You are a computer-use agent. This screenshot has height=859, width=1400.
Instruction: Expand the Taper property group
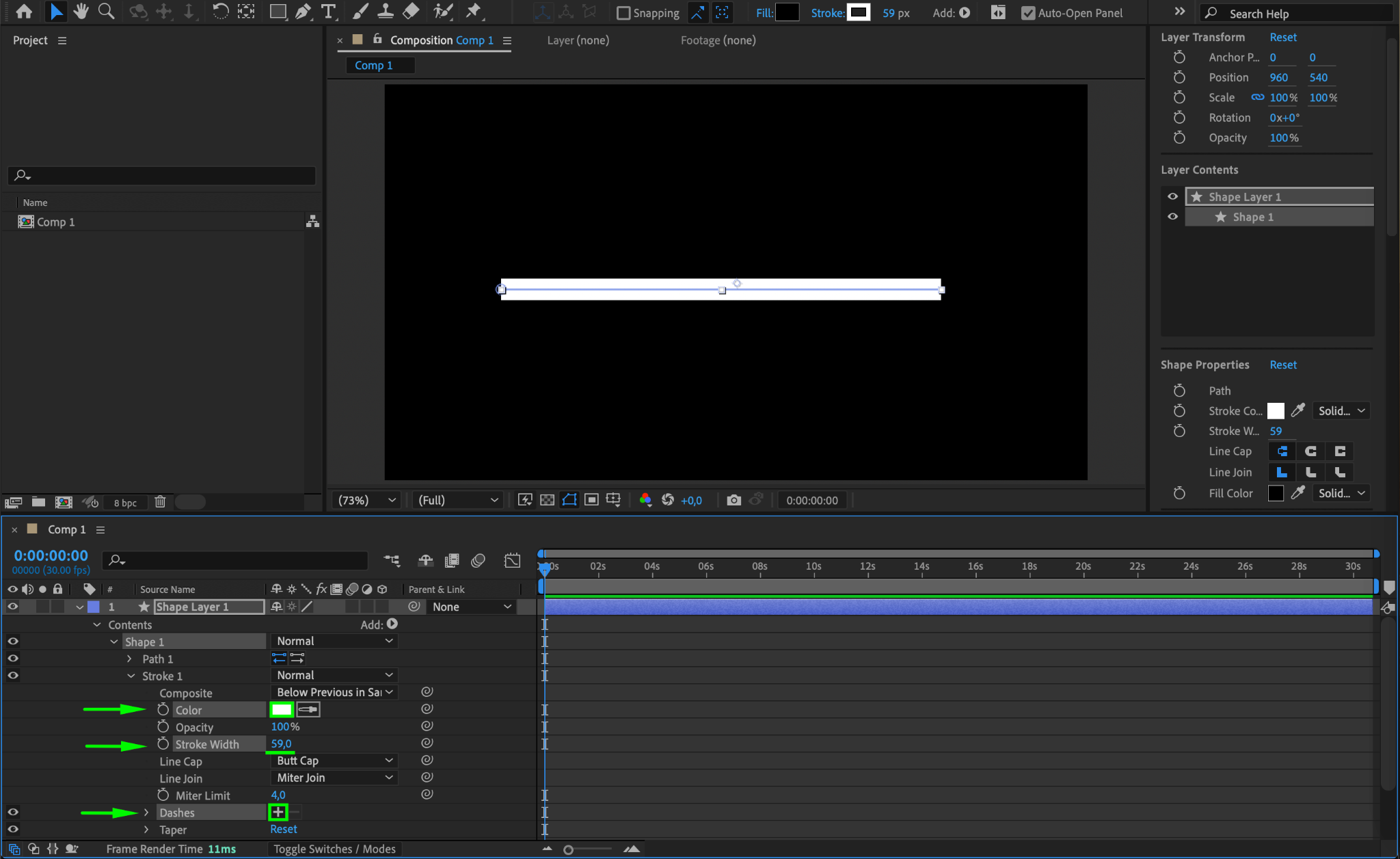(x=146, y=830)
